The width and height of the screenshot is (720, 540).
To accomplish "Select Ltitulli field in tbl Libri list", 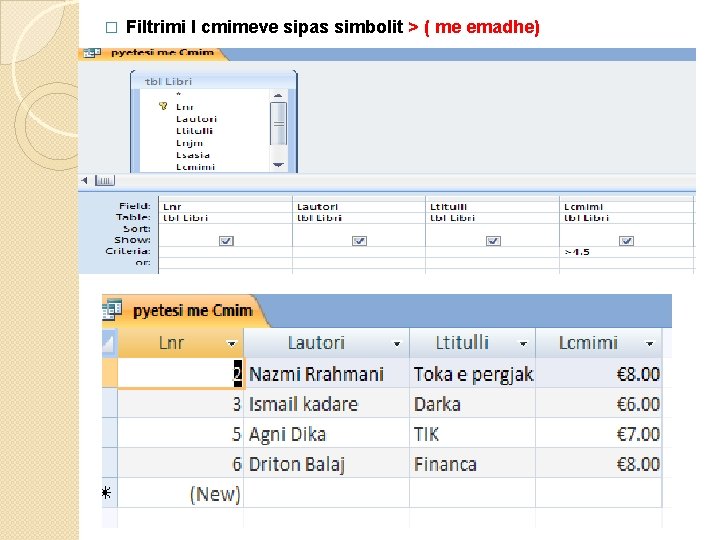I will (x=194, y=131).
